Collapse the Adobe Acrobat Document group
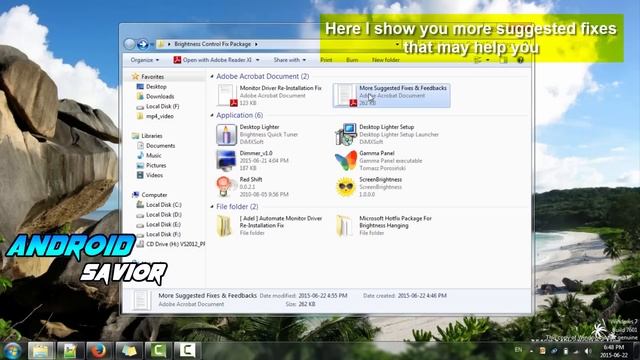 pyautogui.click(x=212, y=76)
